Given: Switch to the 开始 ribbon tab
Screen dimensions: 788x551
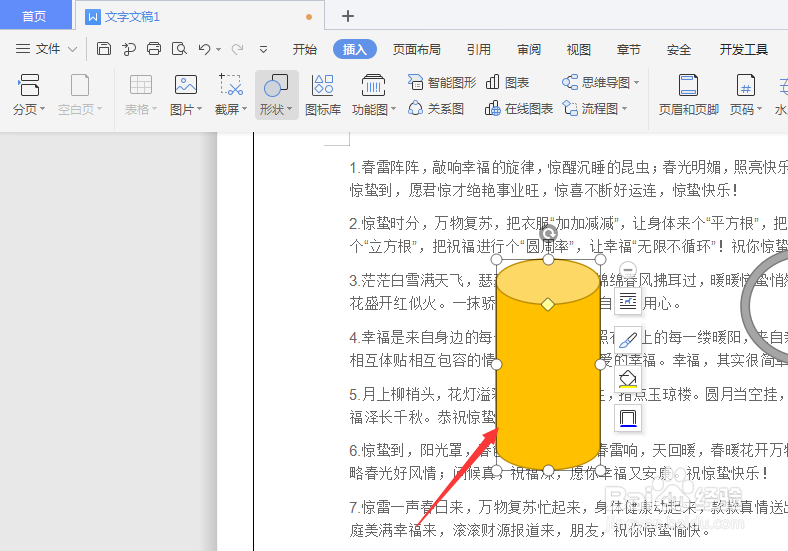Looking at the screenshot, I should pyautogui.click(x=305, y=49).
